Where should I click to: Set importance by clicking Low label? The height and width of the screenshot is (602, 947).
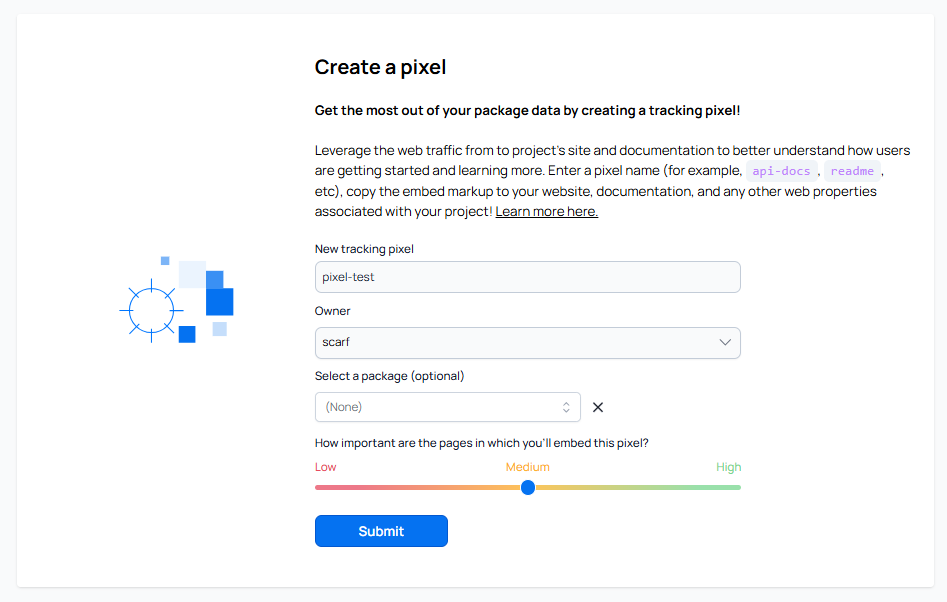tap(325, 467)
